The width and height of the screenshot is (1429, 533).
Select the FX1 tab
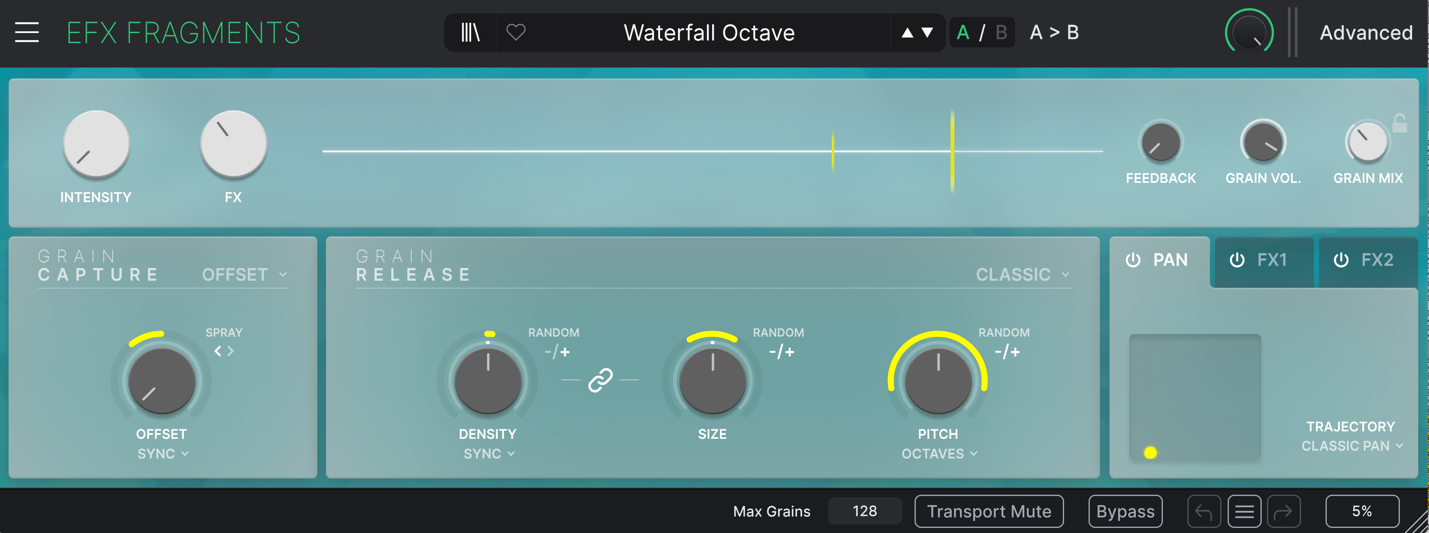(1264, 260)
